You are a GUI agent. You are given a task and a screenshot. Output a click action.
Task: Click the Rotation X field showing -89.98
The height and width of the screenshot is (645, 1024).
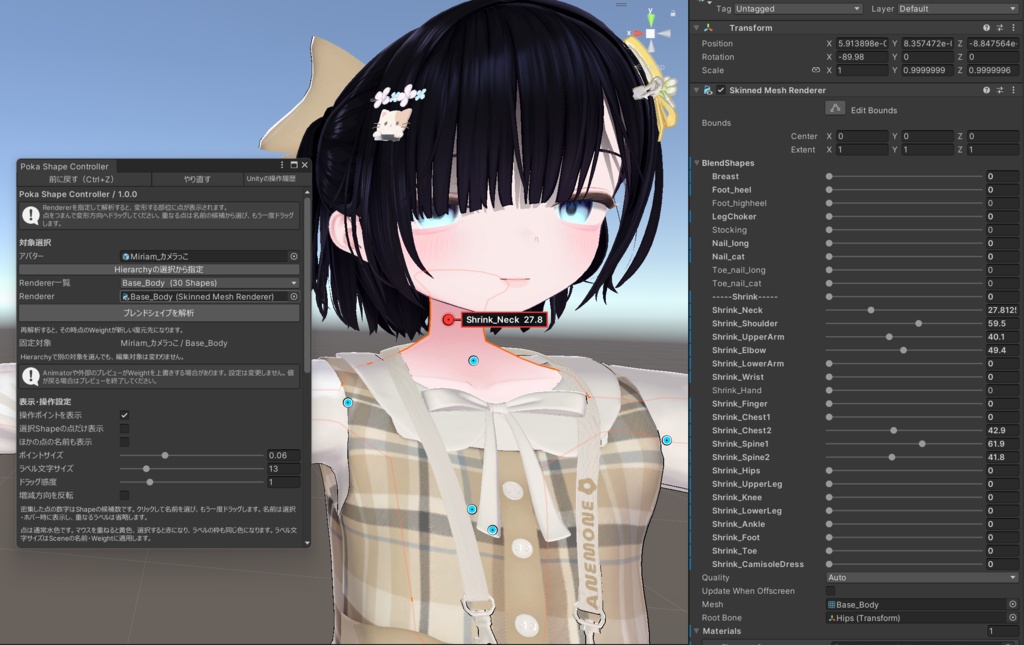(x=861, y=57)
